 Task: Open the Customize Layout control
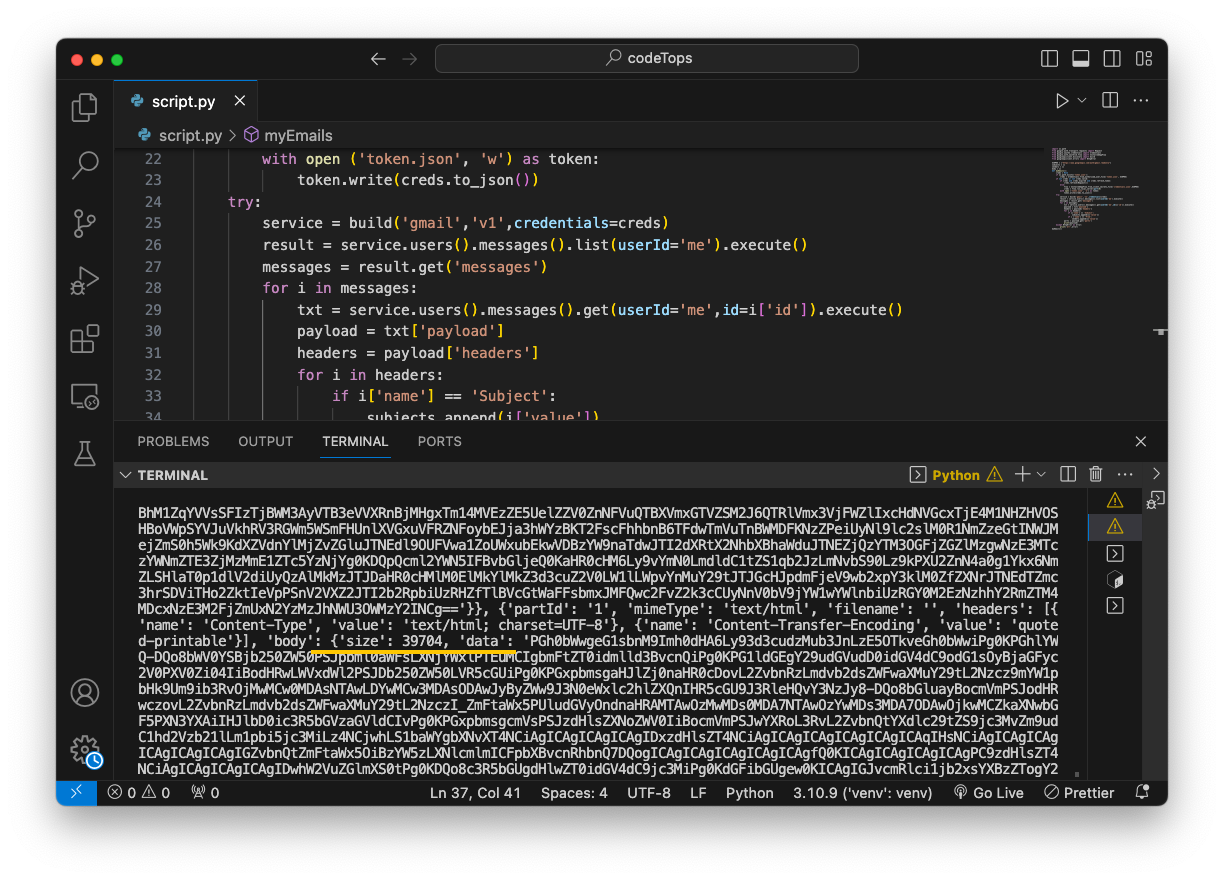click(1145, 59)
